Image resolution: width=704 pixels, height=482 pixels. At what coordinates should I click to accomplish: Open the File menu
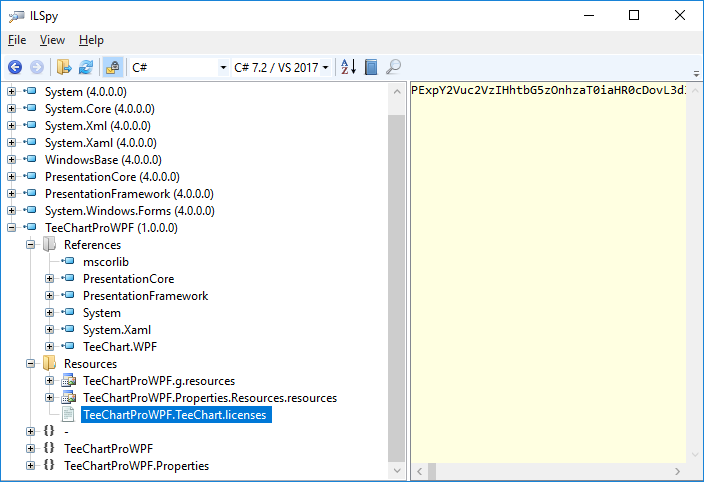(x=17, y=40)
